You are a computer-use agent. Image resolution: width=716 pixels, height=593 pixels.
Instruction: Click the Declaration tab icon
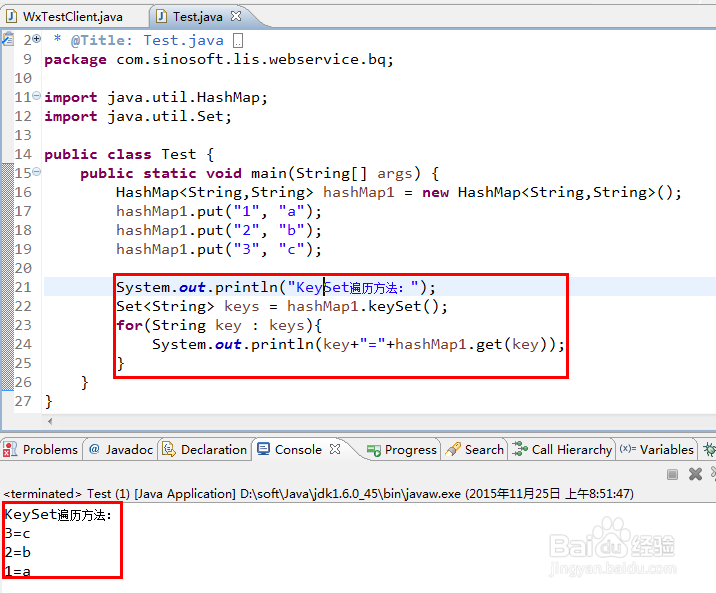pos(169,450)
